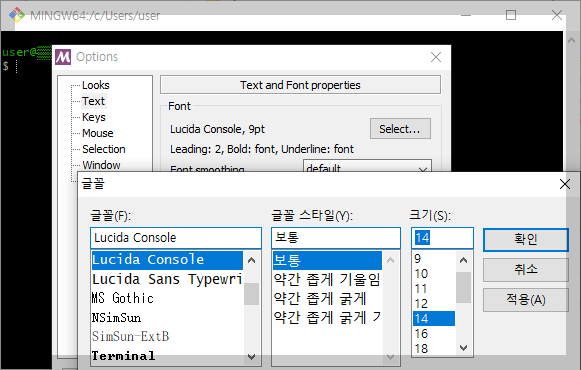The image size is (581, 370).
Task: Click the 취소 button in the font dialog
Action: coord(526,270)
